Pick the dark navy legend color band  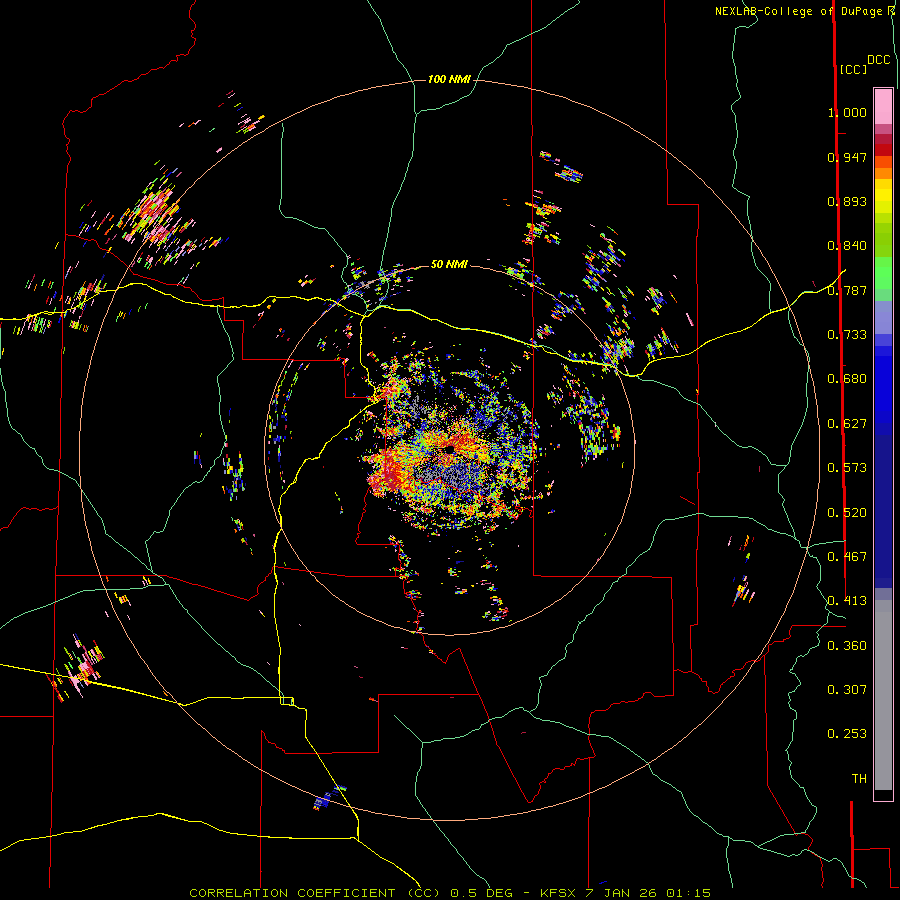tap(883, 505)
